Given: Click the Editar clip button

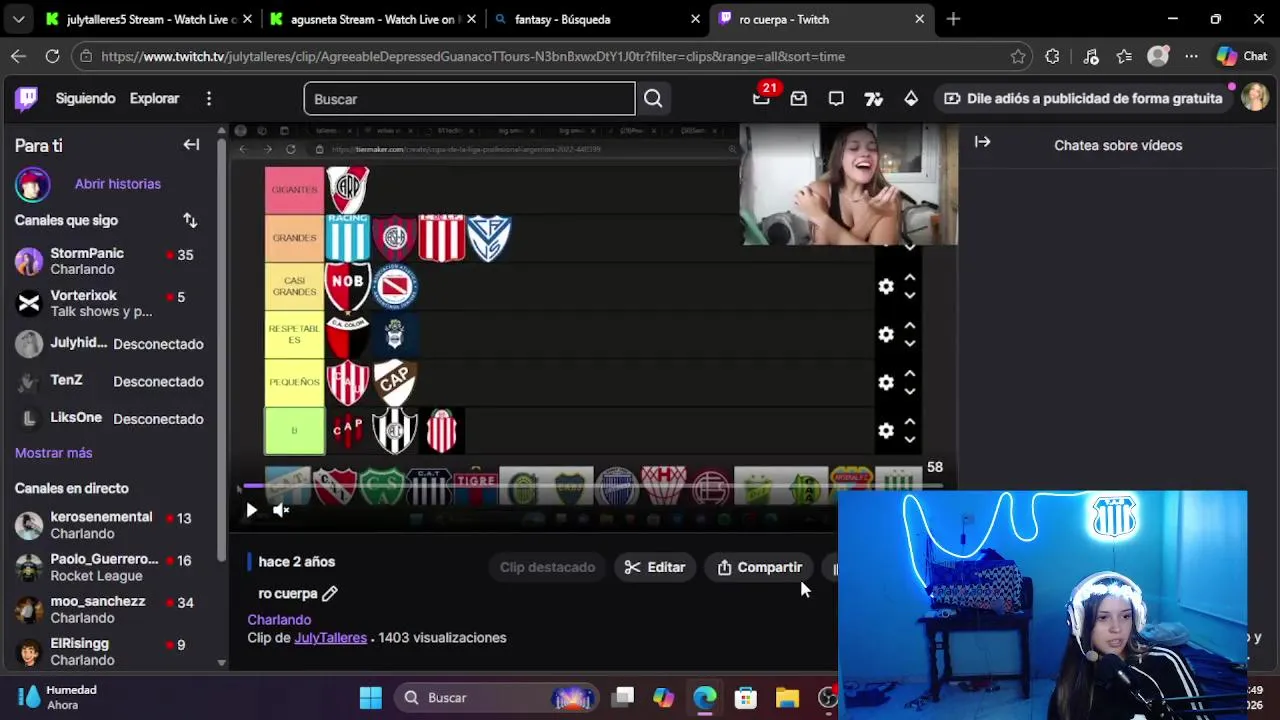Looking at the screenshot, I should click(x=655, y=567).
